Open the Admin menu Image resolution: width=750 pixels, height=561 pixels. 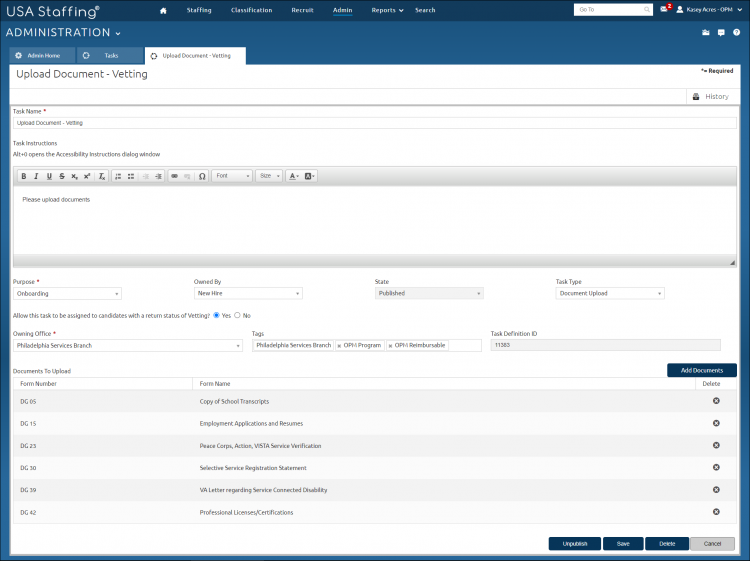coord(342,10)
